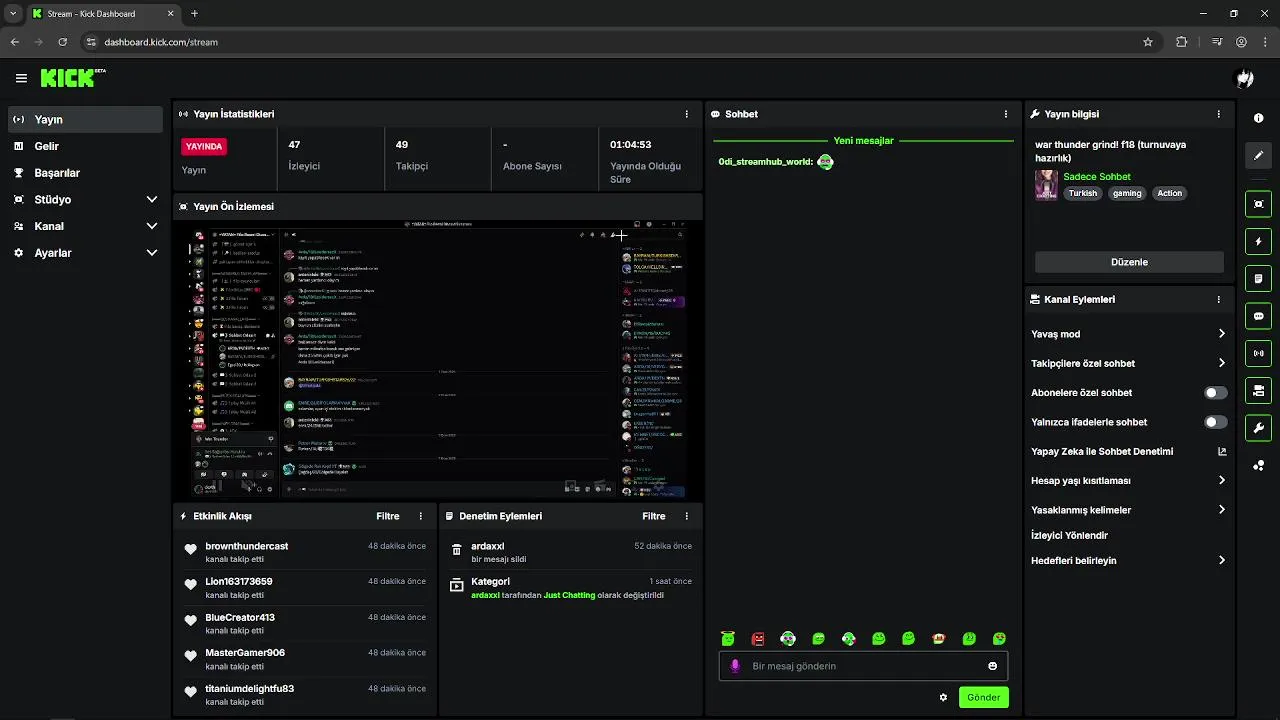Click the pencil edit icon in right sidebar

click(x=1258, y=156)
